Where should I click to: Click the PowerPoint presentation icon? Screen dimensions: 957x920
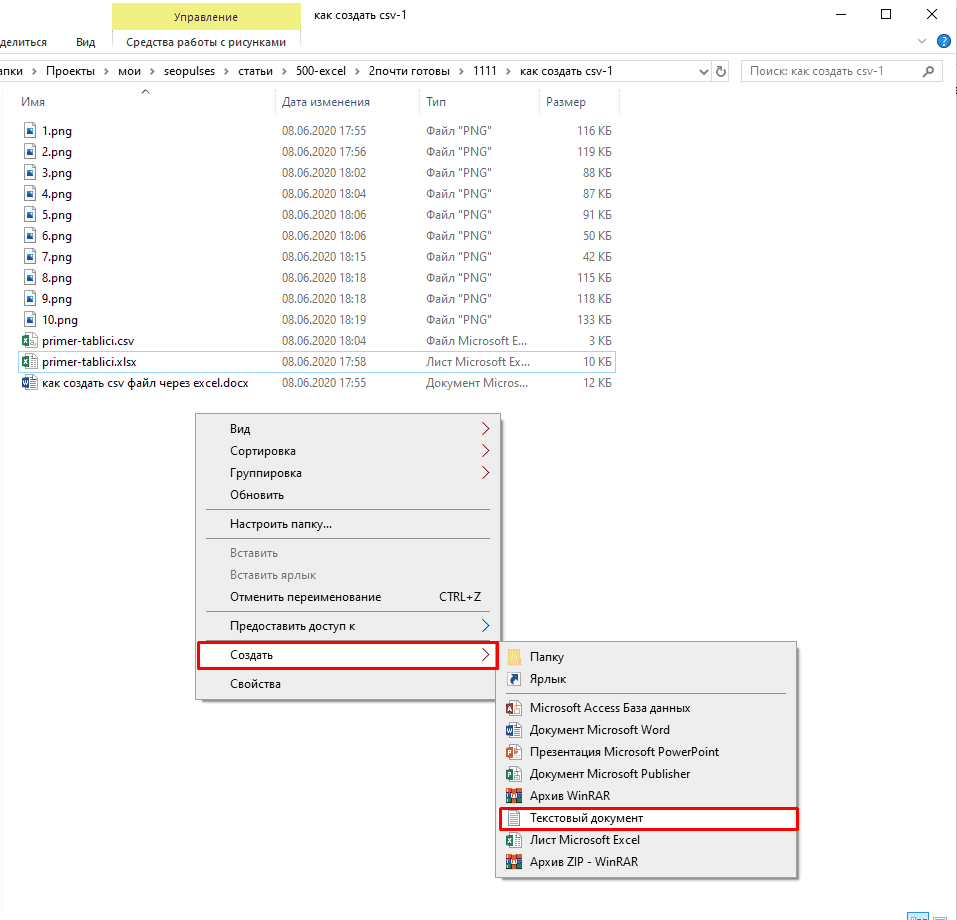tap(514, 752)
